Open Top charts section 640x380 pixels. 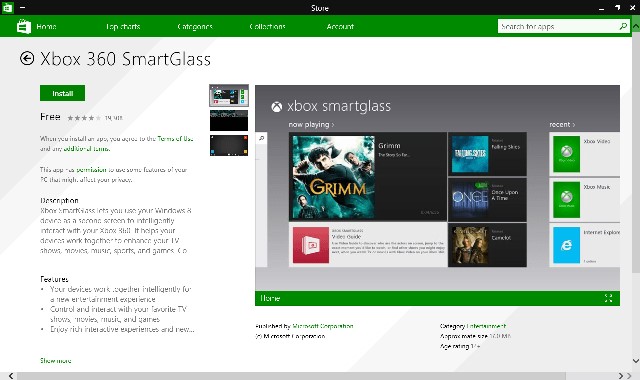(123, 27)
